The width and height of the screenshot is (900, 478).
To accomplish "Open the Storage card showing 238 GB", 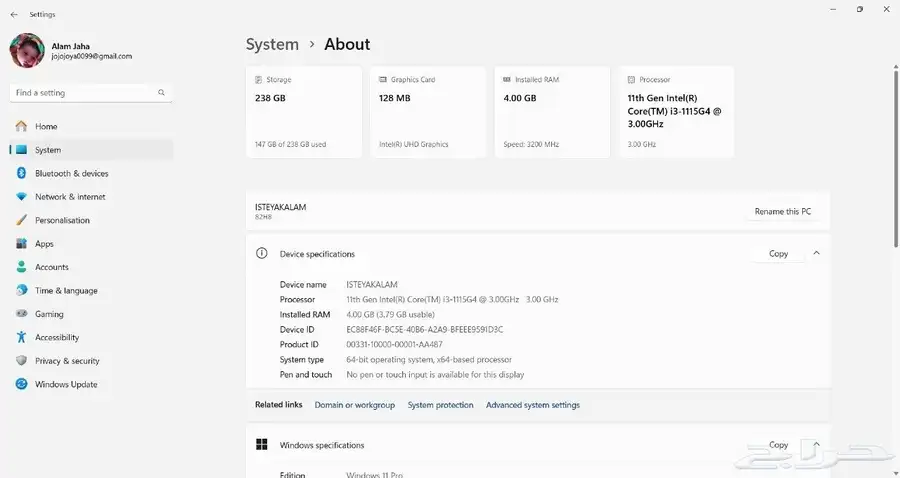I will (304, 112).
